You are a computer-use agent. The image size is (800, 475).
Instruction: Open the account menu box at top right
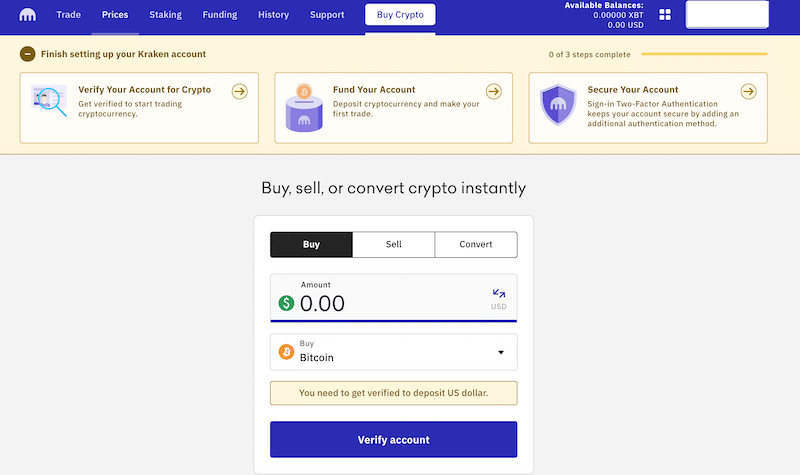click(727, 14)
